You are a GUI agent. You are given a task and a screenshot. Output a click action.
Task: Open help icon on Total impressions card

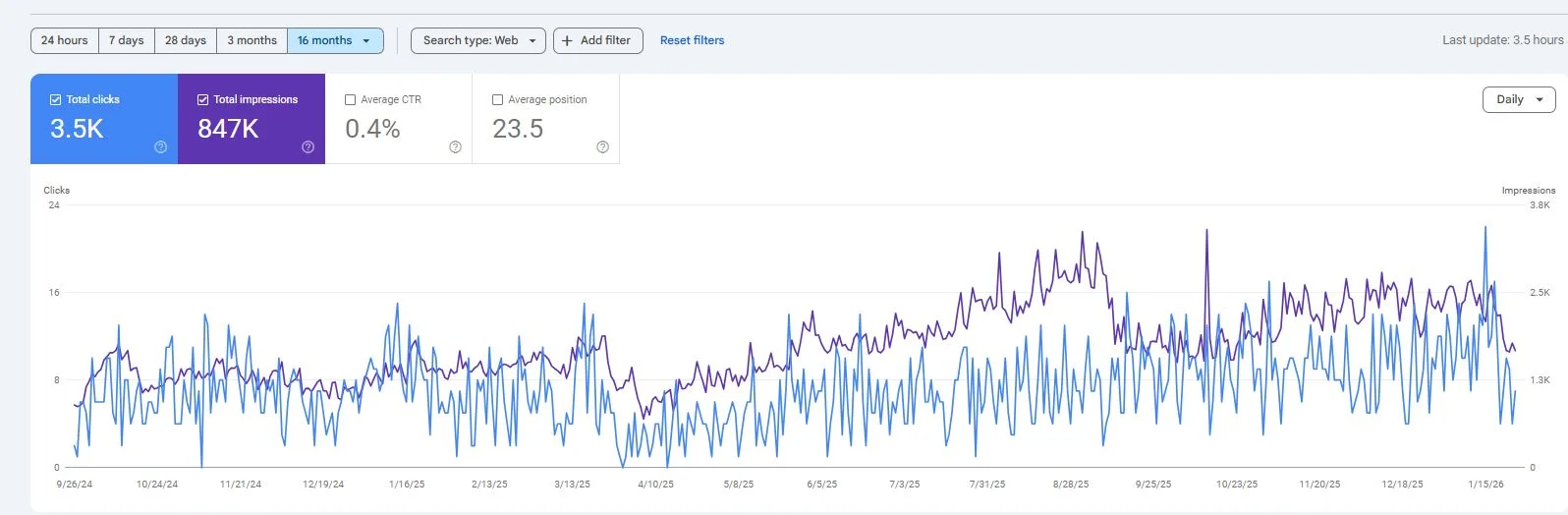pyautogui.click(x=308, y=147)
